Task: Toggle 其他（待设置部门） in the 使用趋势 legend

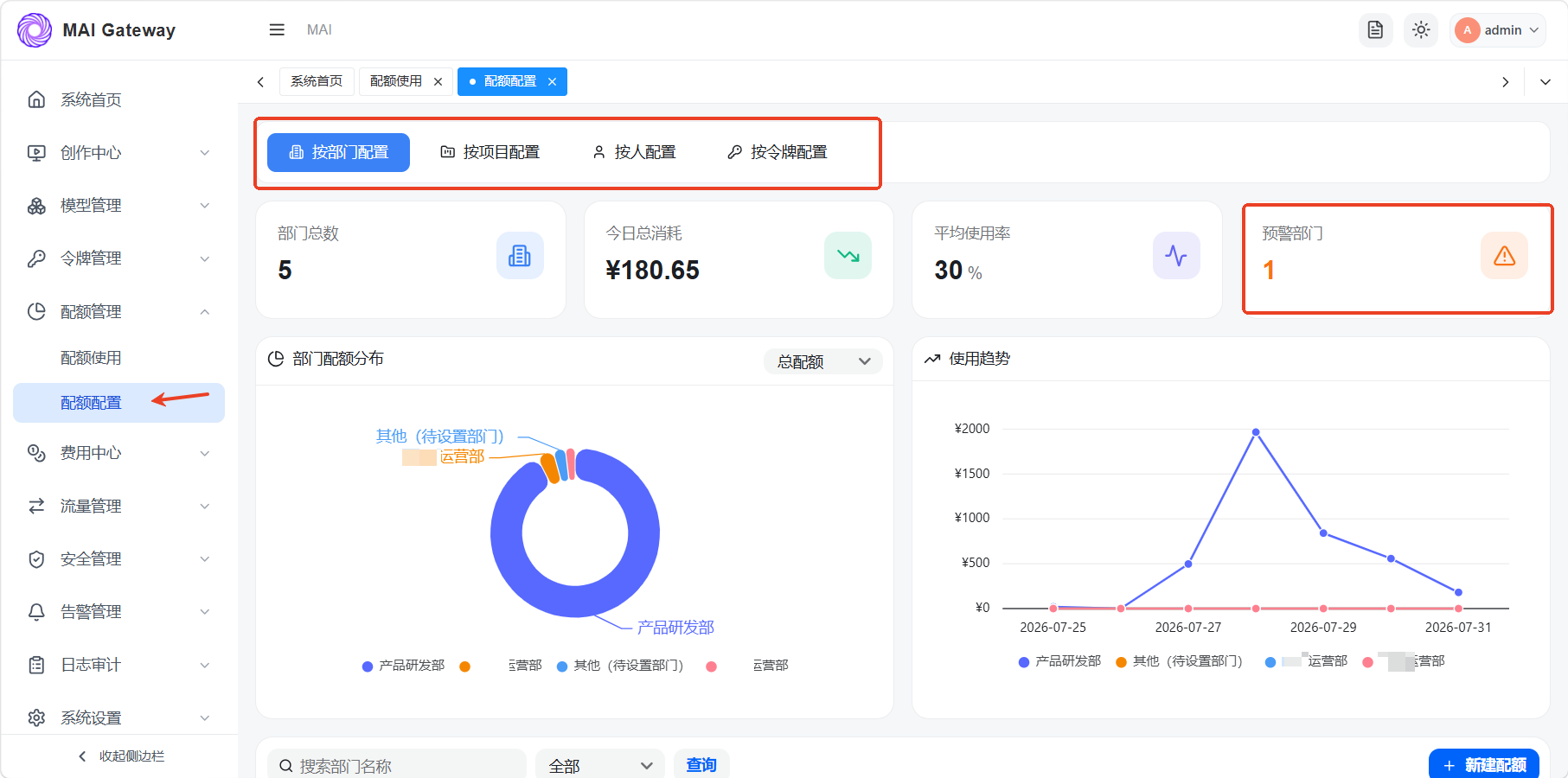Action: tap(1179, 661)
